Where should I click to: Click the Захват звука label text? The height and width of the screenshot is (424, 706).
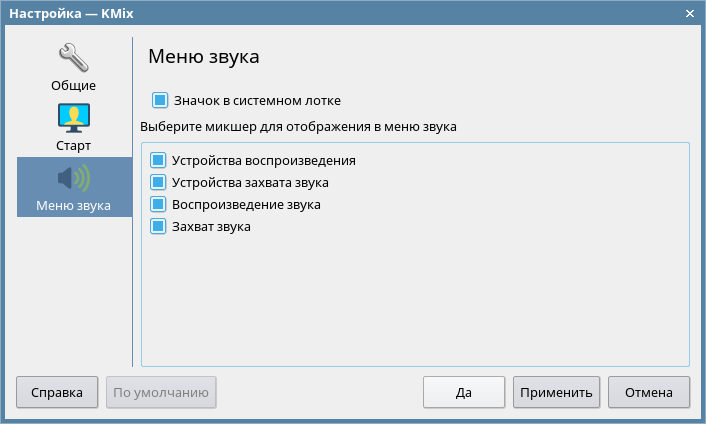(211, 226)
